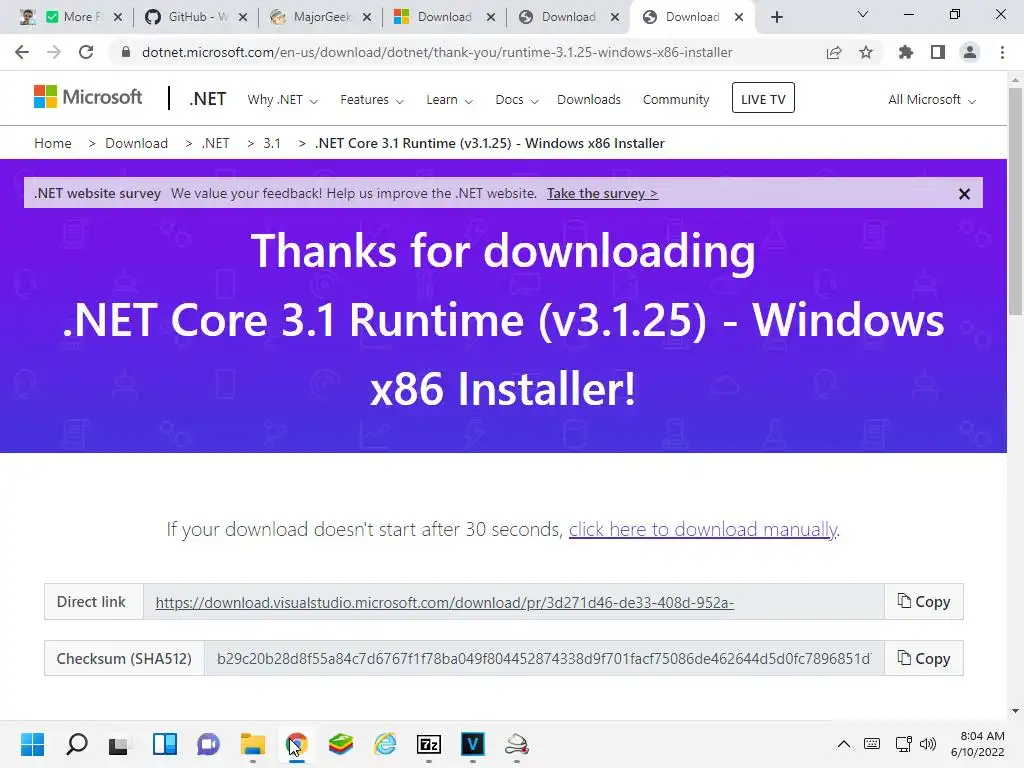The height and width of the screenshot is (768, 1024).
Task: Open the volume tray icon
Action: (927, 743)
